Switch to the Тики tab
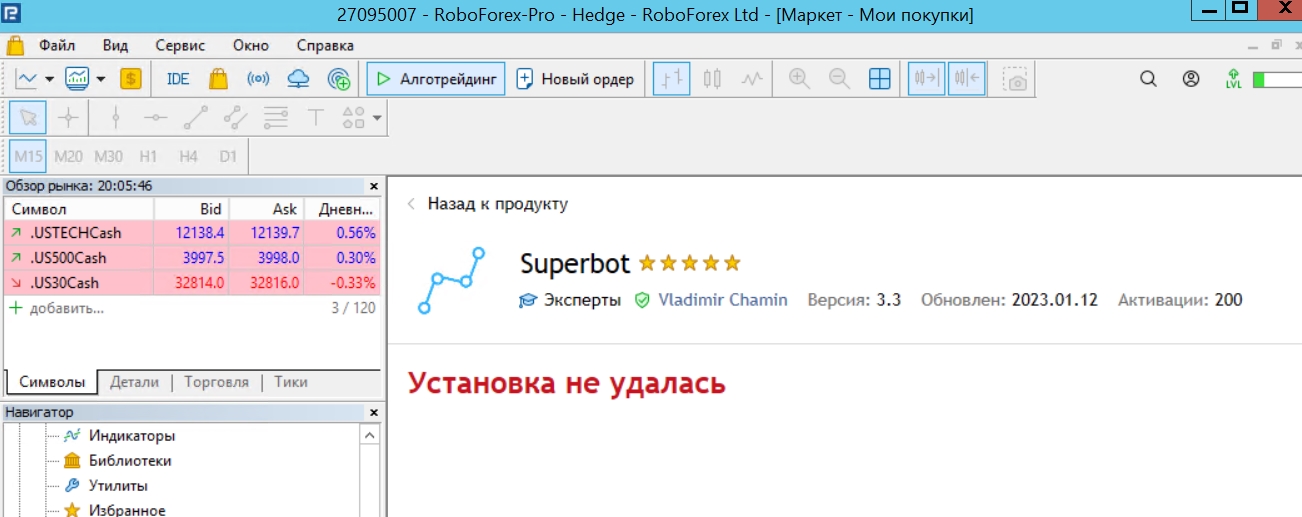 click(x=291, y=382)
